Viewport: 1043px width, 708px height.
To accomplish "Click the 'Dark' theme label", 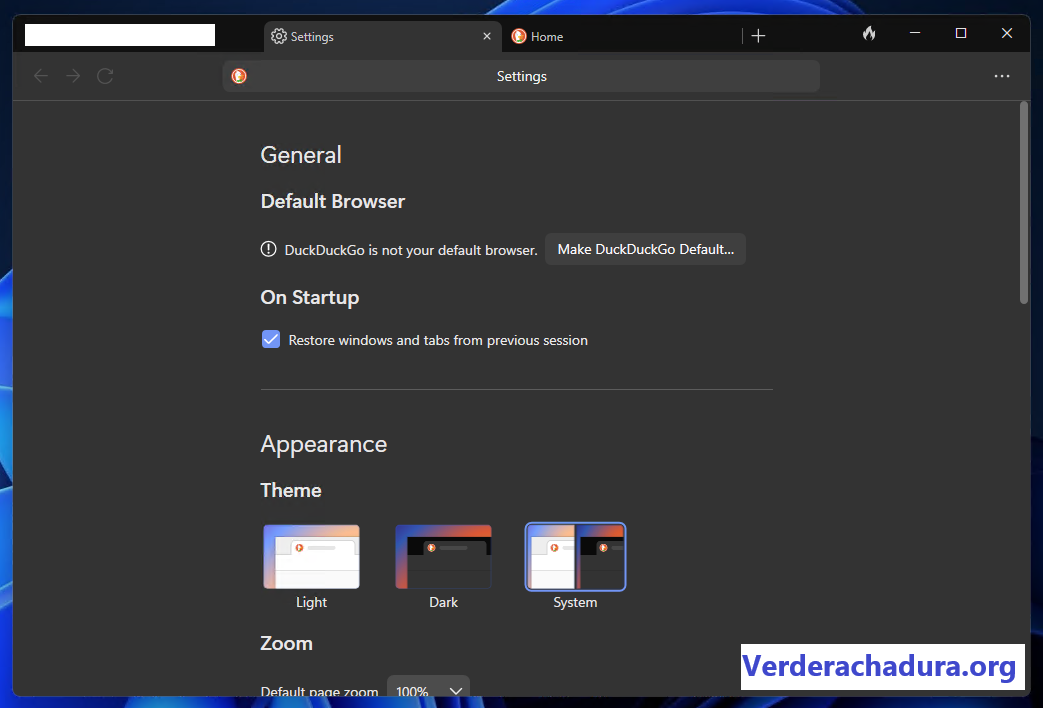I will 444,602.
